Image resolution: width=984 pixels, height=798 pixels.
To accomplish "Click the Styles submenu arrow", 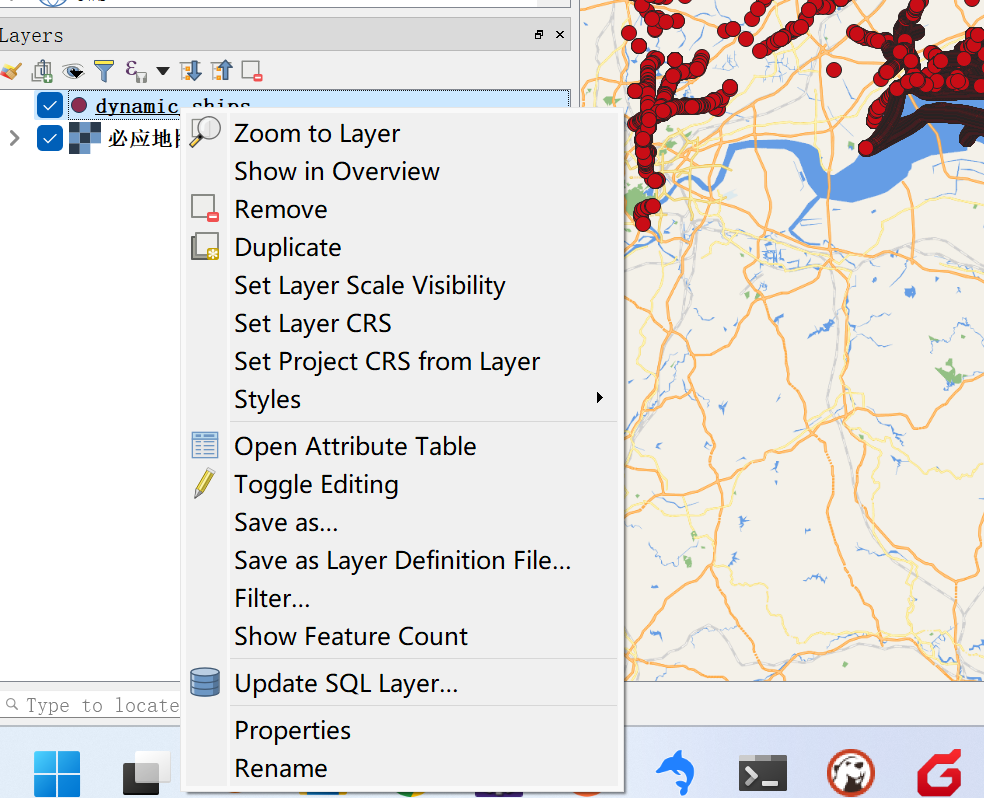I will [x=600, y=398].
